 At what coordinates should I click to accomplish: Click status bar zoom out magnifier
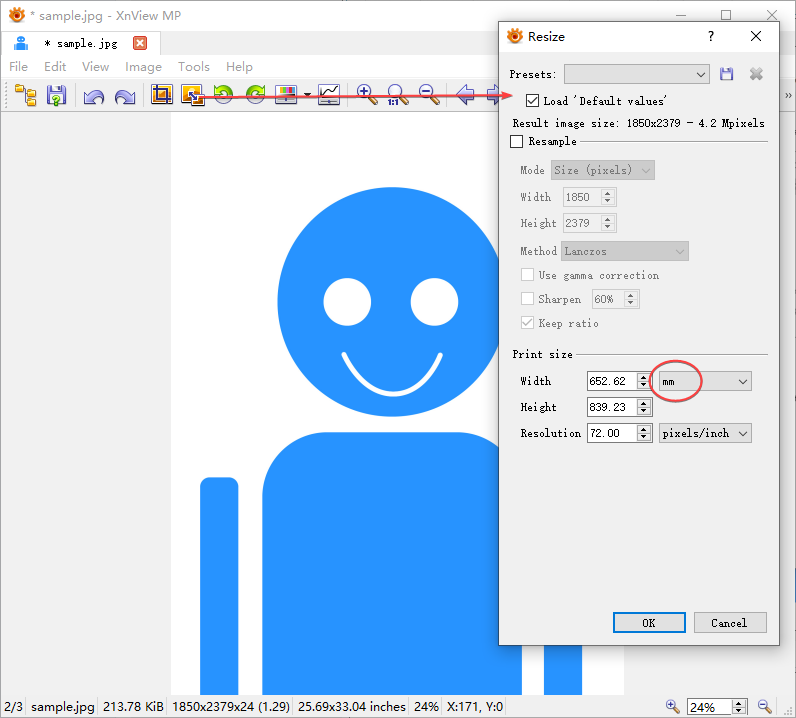[x=765, y=706]
